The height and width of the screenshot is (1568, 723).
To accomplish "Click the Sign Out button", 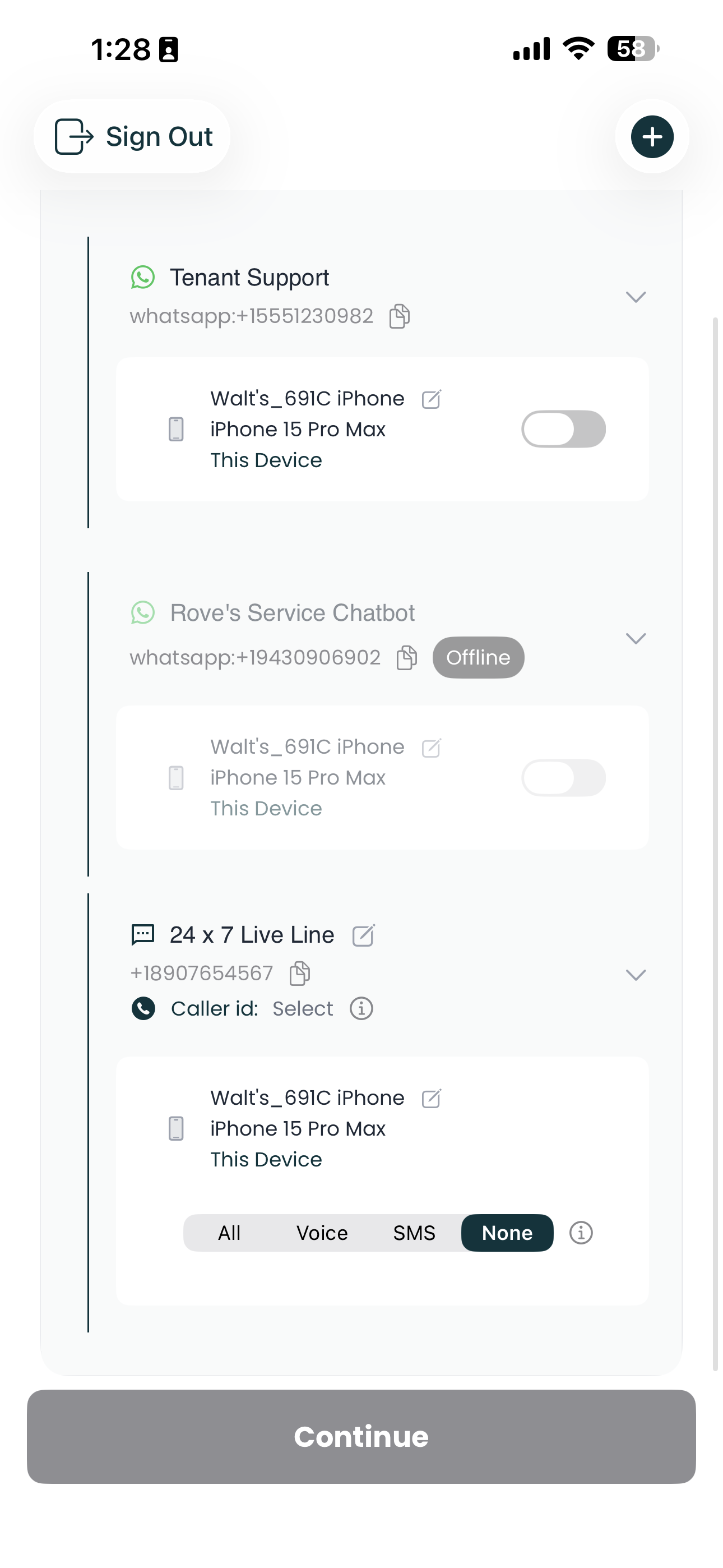I will 132,136.
